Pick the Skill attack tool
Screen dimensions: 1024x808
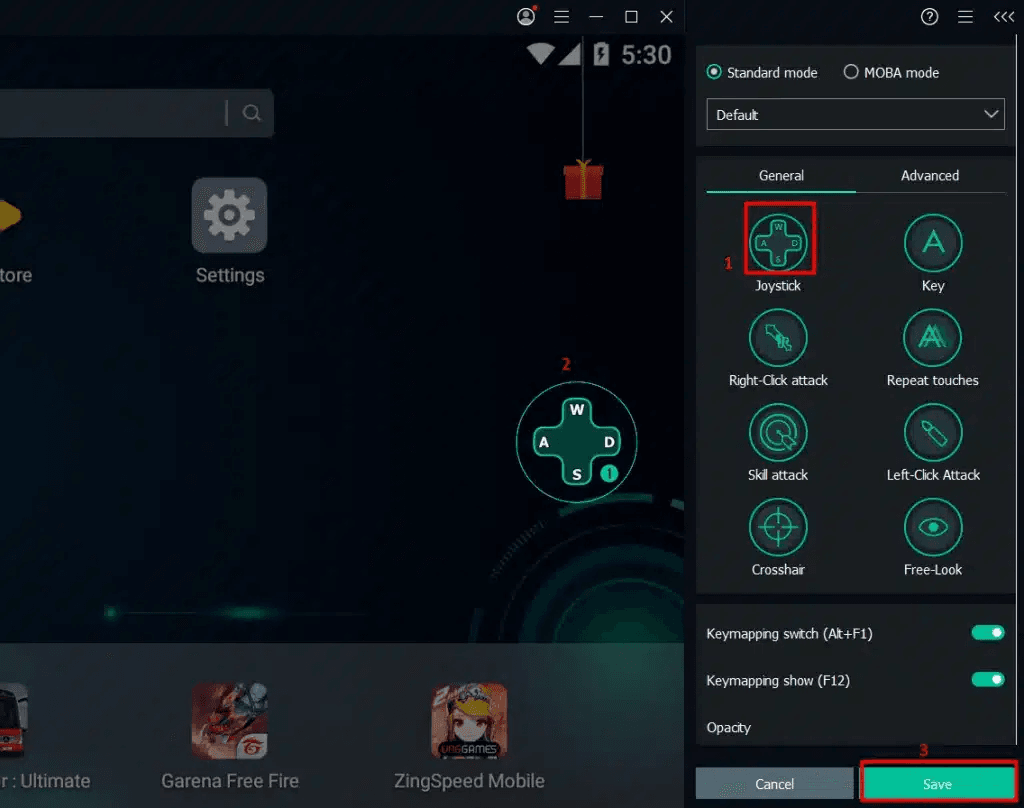pyautogui.click(x=778, y=432)
